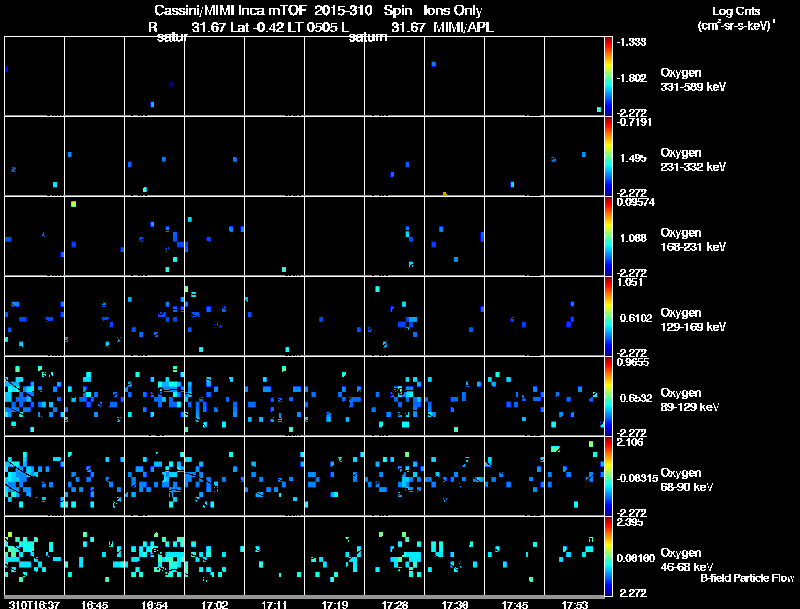Click the units label '(cm²-sr-s-keV)'
Screen dimensions: 800x609
[736, 26]
